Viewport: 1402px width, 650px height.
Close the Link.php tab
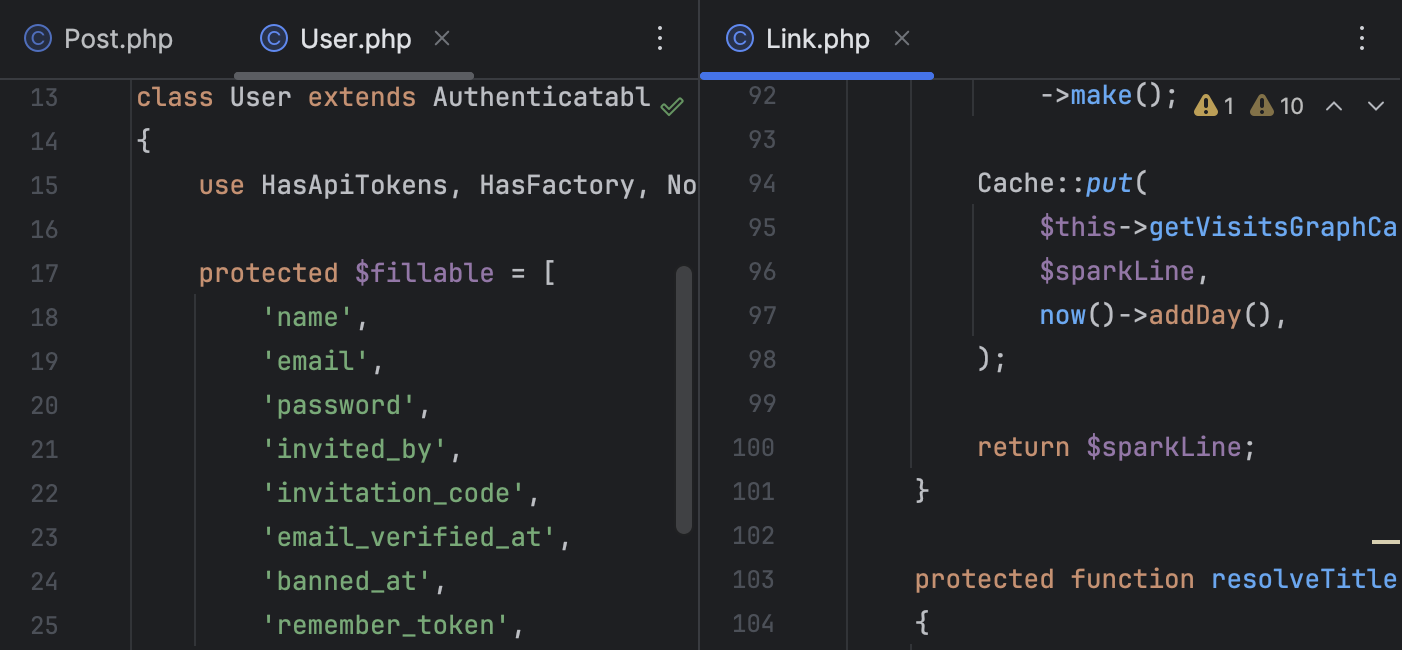pos(901,38)
